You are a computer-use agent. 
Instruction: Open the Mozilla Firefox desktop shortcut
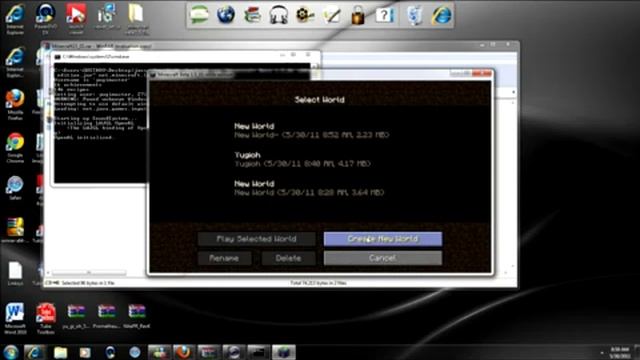15,104
